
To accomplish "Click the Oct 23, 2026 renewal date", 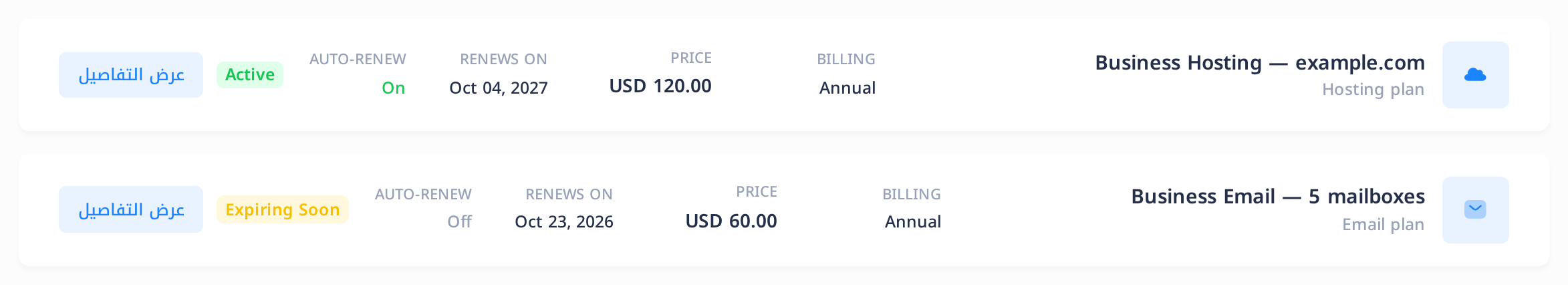I will click(x=564, y=221).
